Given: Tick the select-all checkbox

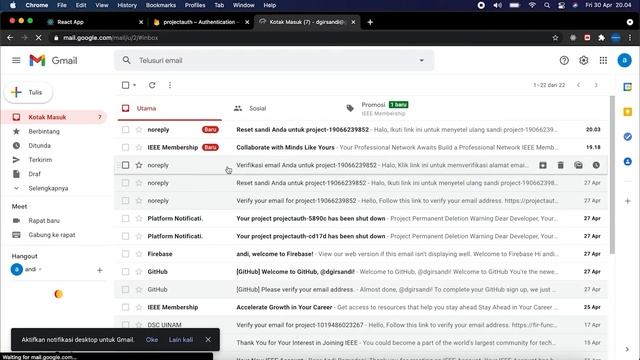Looking at the screenshot, I should point(125,85).
